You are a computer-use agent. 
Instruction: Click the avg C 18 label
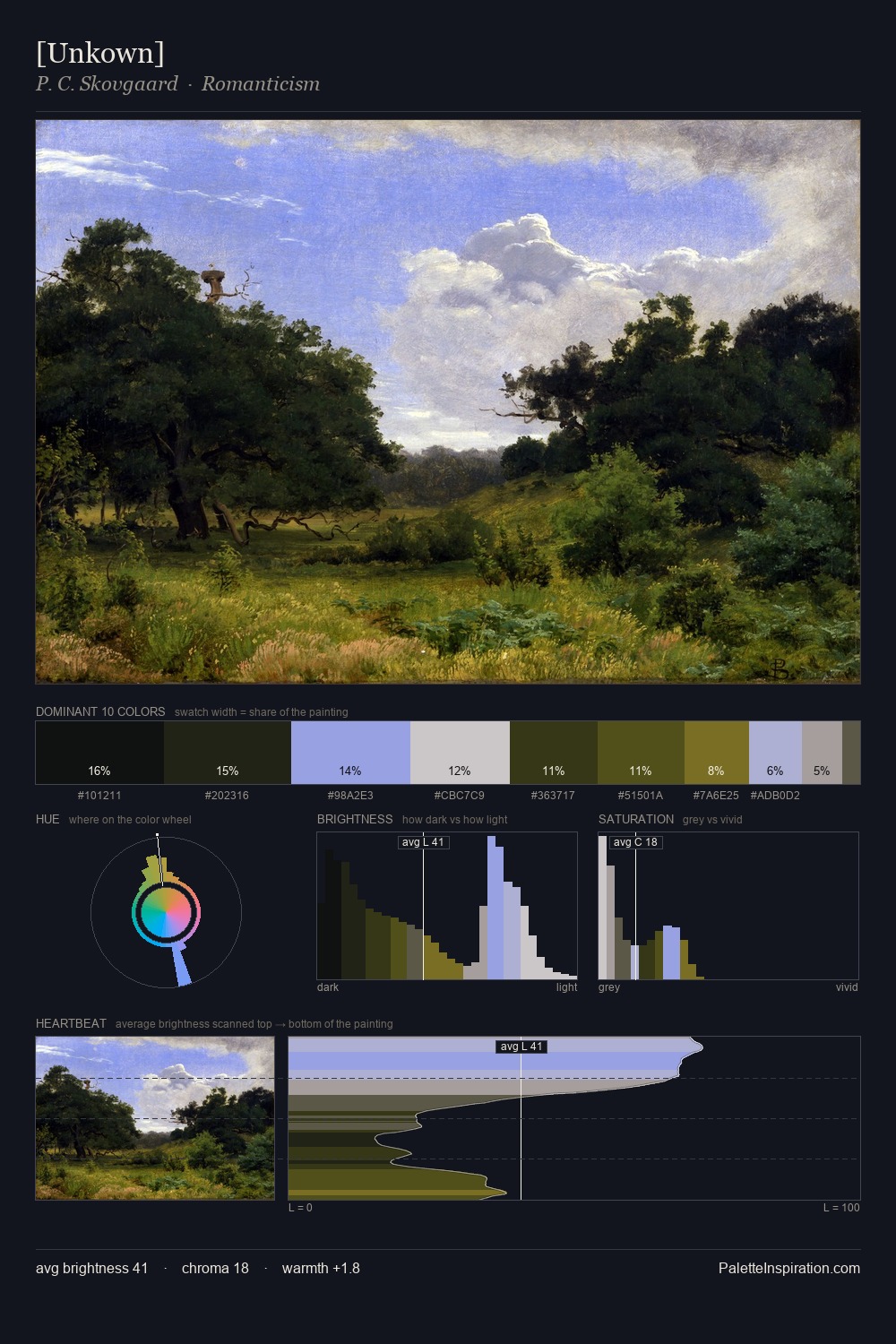coord(635,842)
